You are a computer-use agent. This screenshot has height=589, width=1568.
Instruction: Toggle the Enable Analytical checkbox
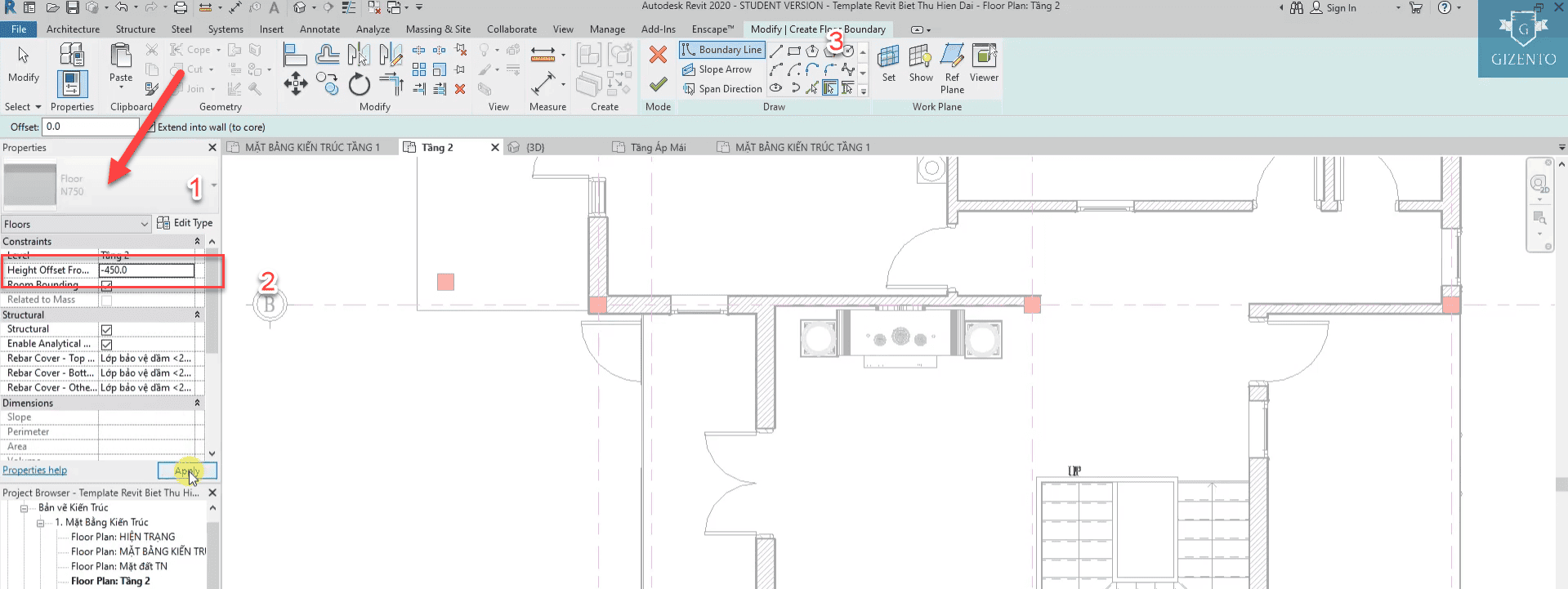(x=106, y=345)
